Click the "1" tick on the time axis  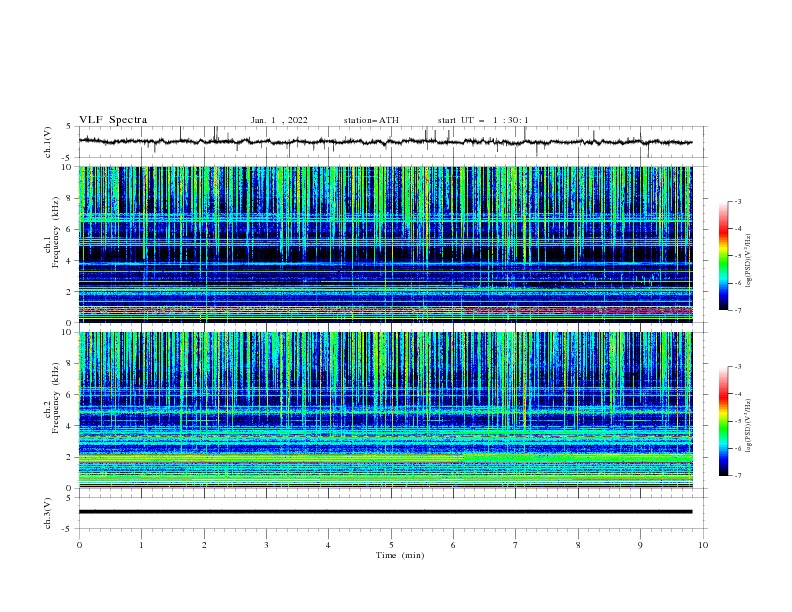141,545
